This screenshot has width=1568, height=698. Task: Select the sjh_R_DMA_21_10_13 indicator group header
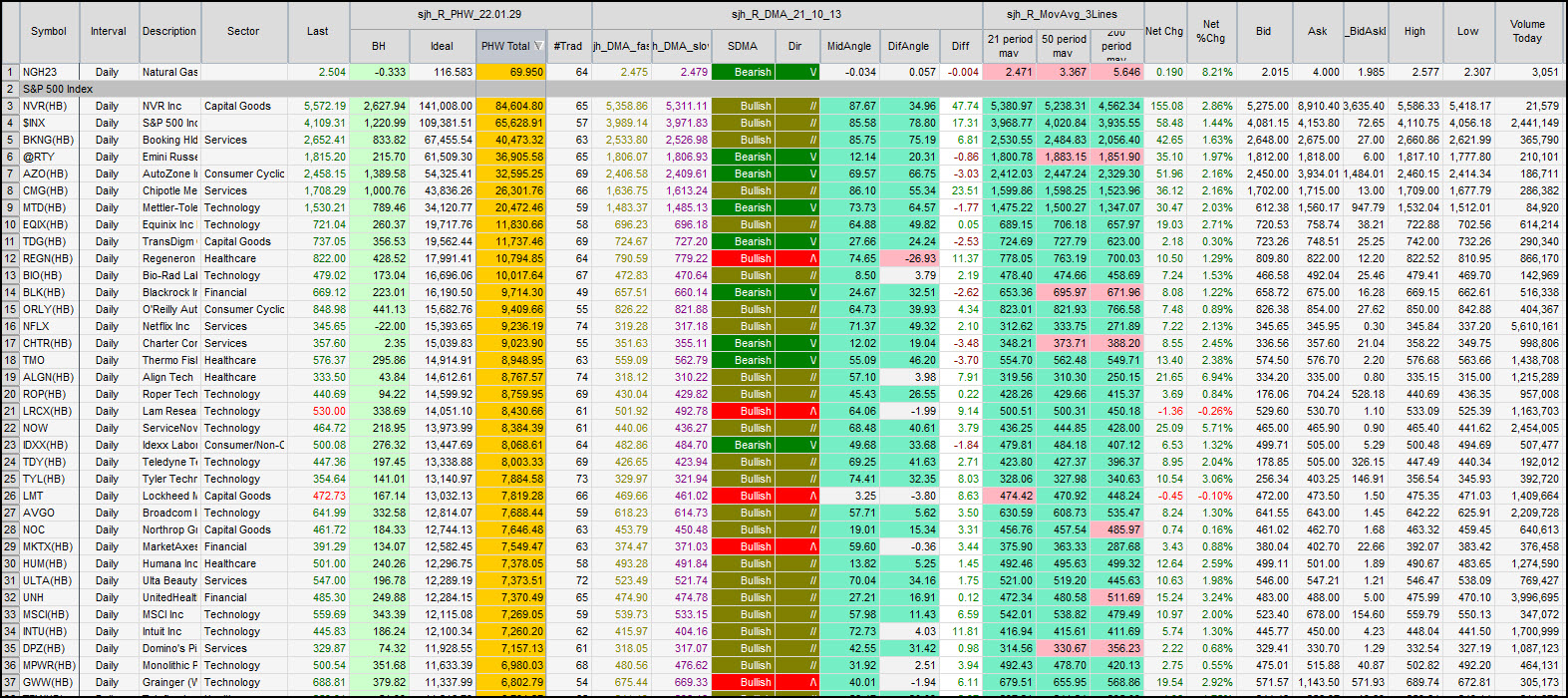[786, 15]
